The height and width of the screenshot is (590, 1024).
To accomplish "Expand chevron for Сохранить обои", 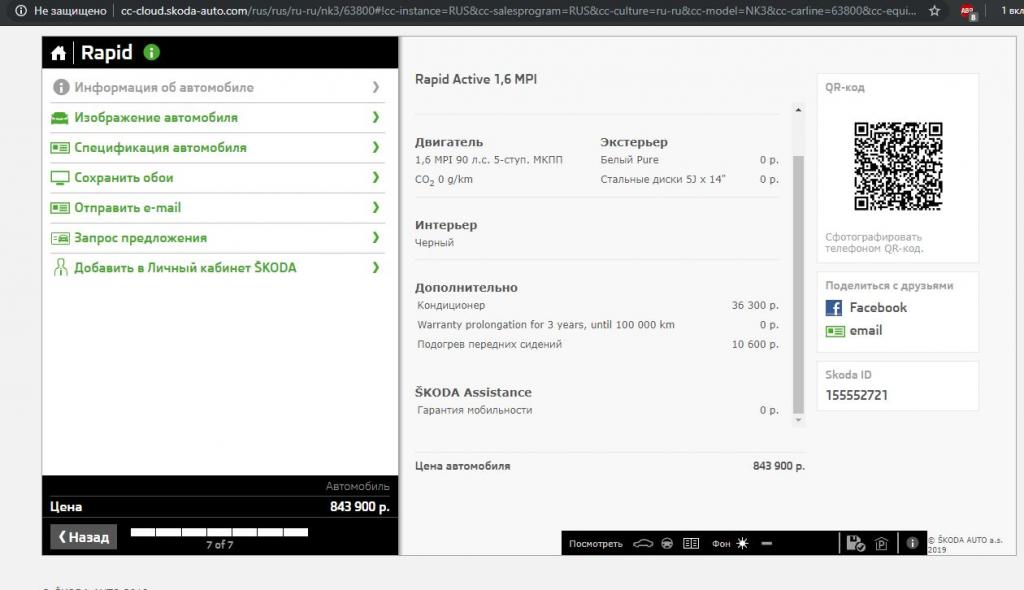I will point(376,177).
